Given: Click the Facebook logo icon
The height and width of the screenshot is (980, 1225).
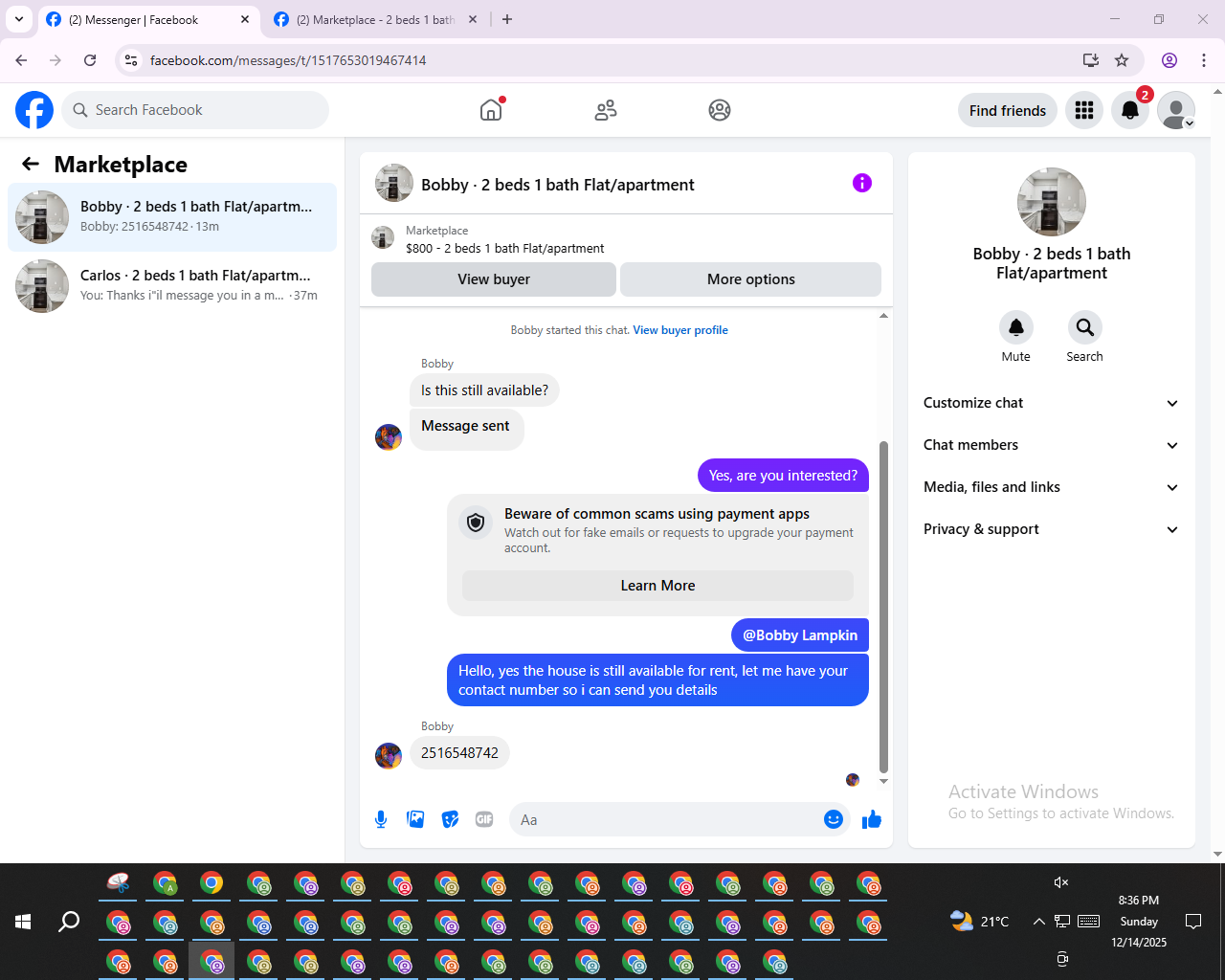Looking at the screenshot, I should (34, 110).
